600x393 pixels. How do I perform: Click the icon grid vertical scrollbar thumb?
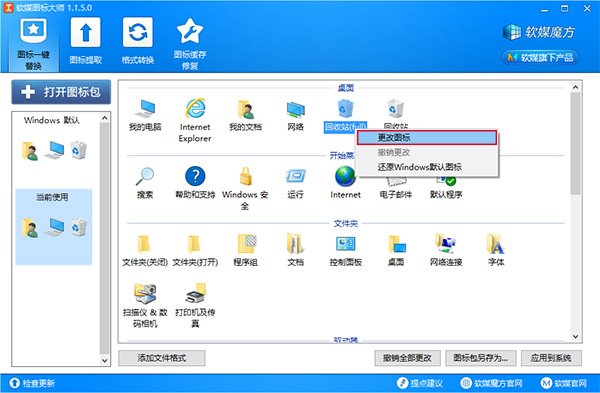click(576, 144)
